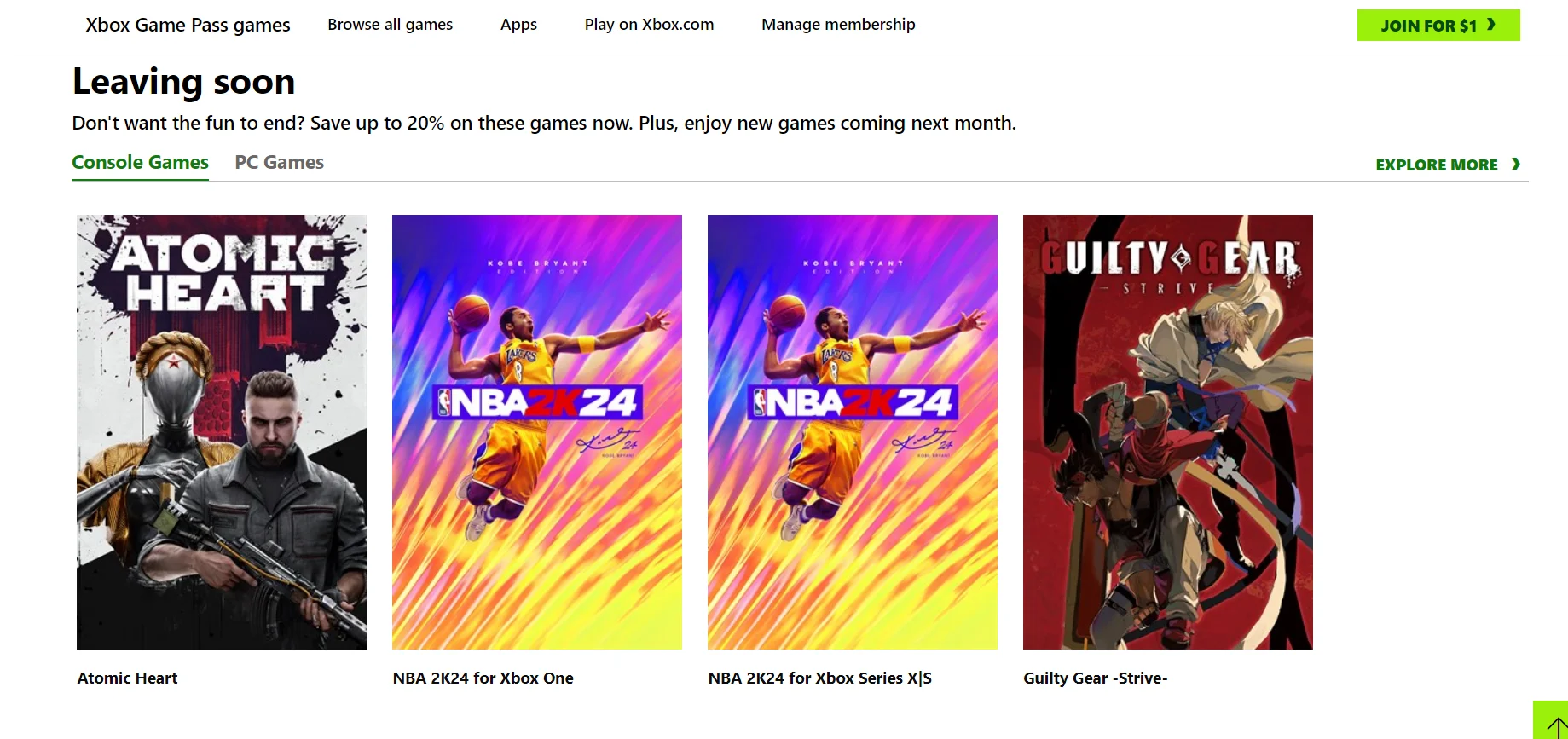This screenshot has width=1568, height=739.
Task: Follow the EXPLORE MORE link
Action: 1448,165
